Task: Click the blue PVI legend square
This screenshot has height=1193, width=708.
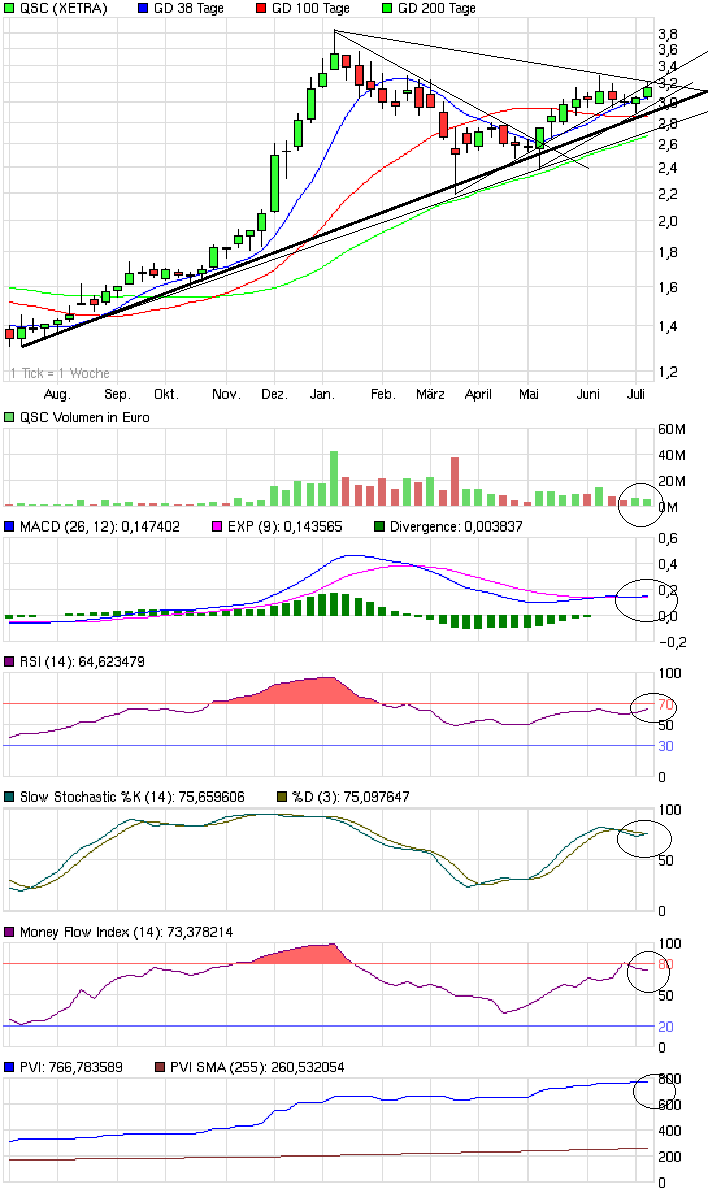Action: pyautogui.click(x=10, y=1067)
